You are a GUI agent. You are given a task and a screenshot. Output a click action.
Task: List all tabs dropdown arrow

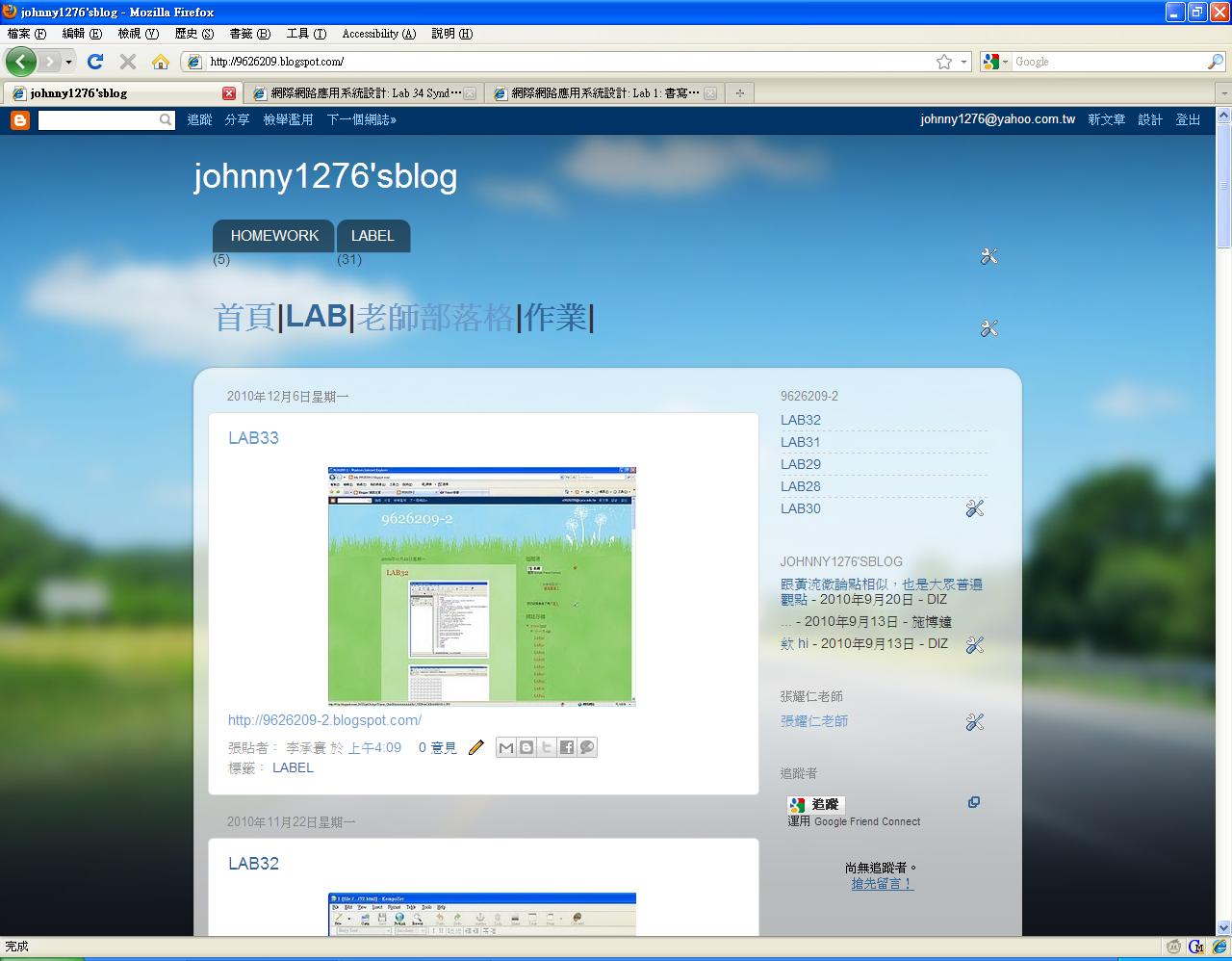(x=1223, y=93)
